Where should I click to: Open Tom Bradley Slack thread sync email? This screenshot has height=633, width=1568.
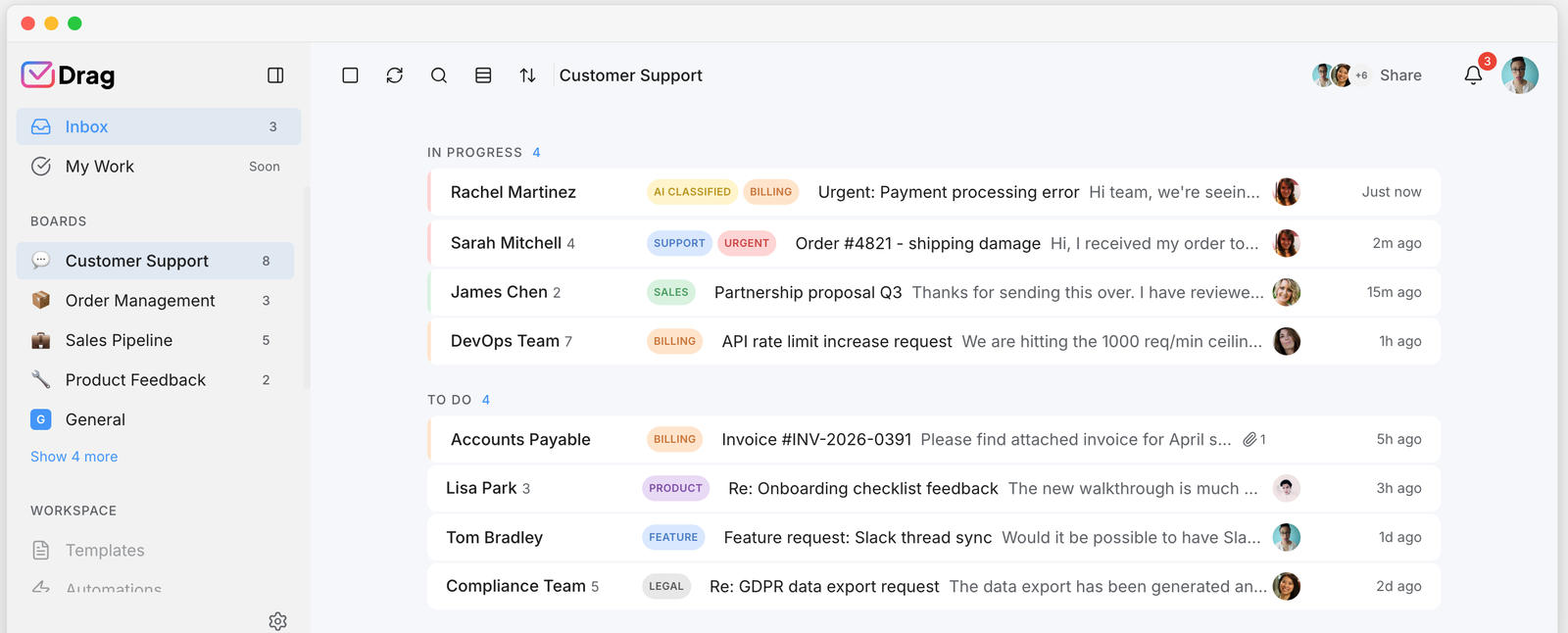point(934,537)
